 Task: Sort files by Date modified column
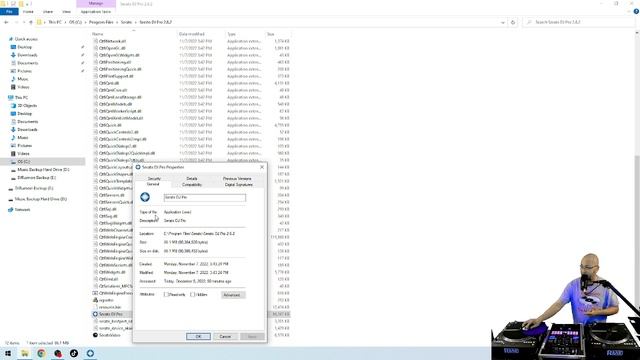pos(191,34)
